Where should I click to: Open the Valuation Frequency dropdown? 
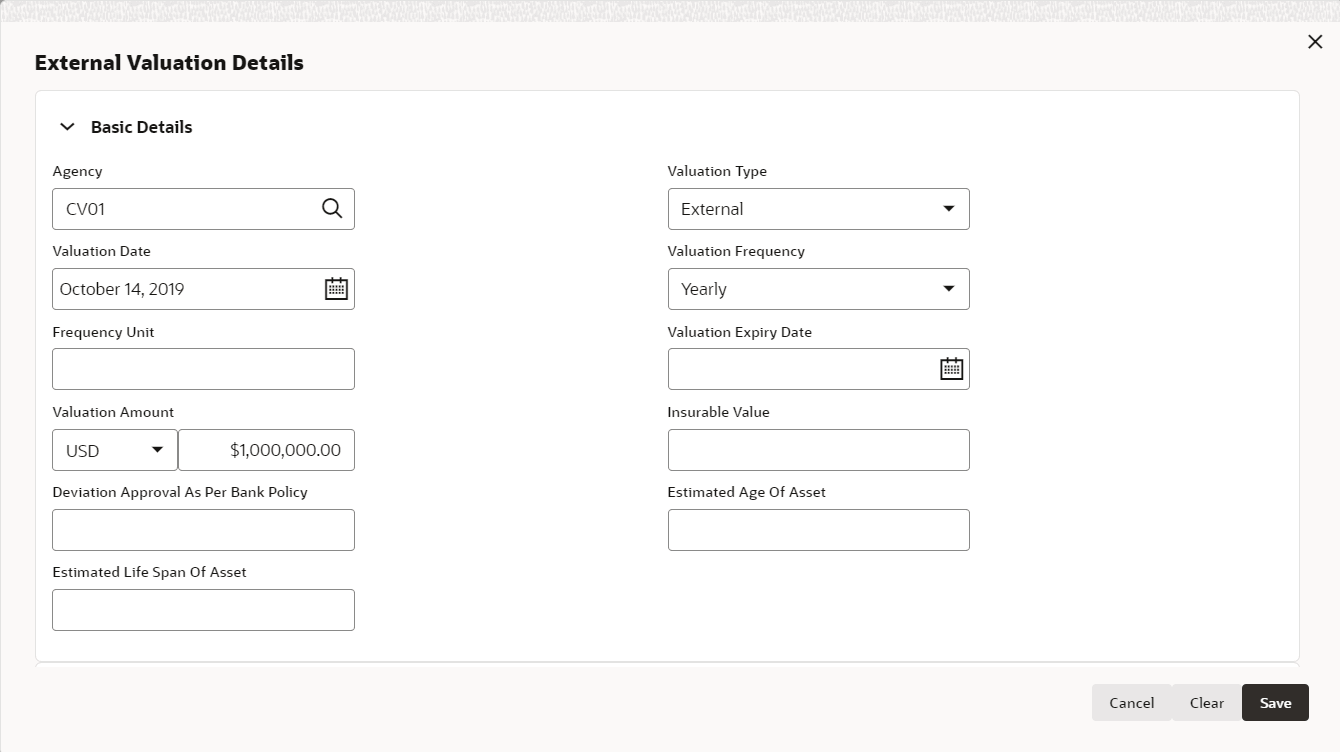(818, 289)
